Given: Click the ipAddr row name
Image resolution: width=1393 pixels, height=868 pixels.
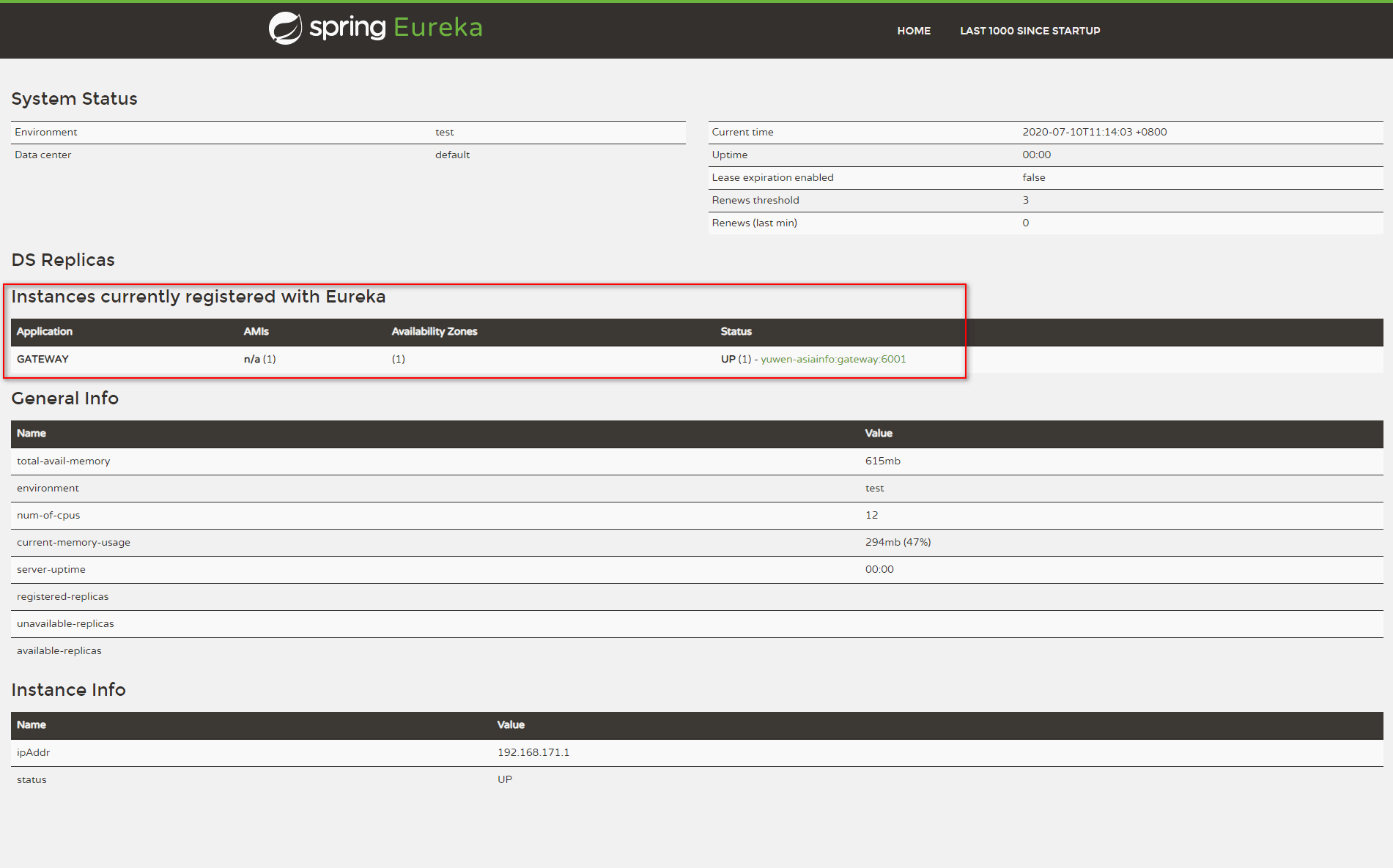Looking at the screenshot, I should [34, 752].
